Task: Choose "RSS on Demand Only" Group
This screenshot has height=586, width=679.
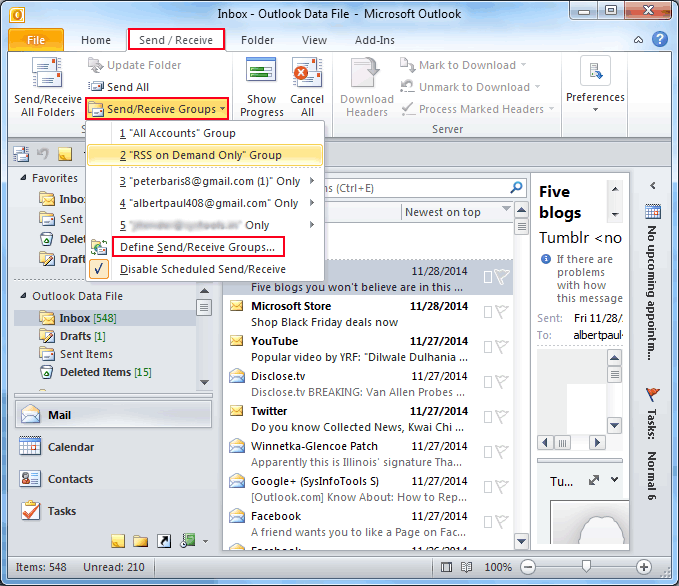Action: click(205, 155)
